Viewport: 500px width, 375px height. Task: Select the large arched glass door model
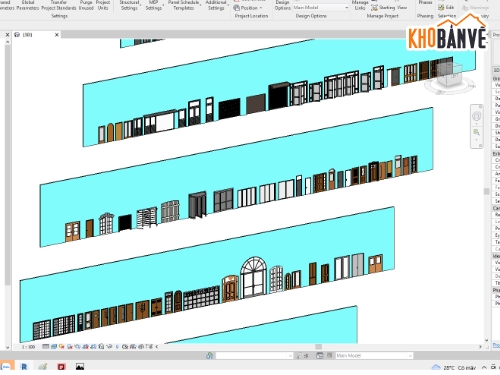[254, 277]
